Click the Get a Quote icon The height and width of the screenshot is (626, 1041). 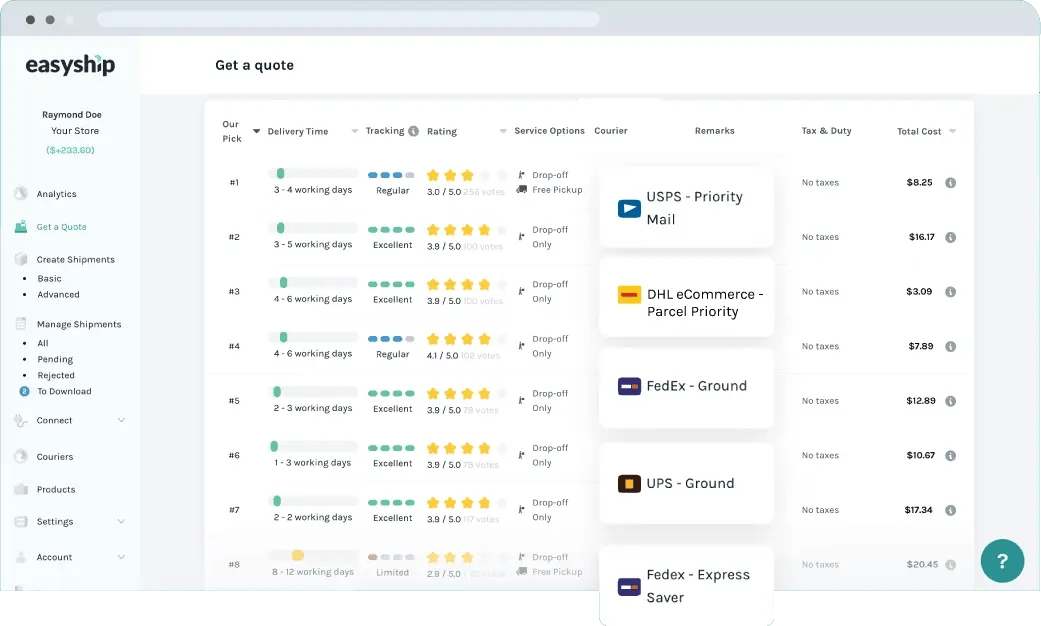[23, 227]
